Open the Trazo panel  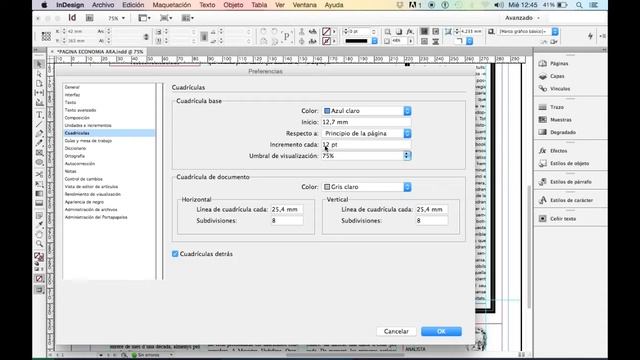point(551,107)
